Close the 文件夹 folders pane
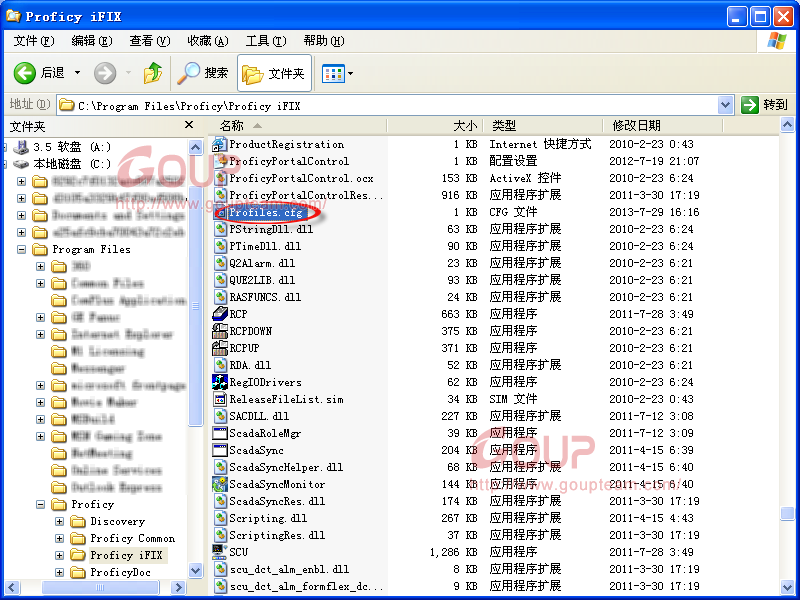 (189, 125)
